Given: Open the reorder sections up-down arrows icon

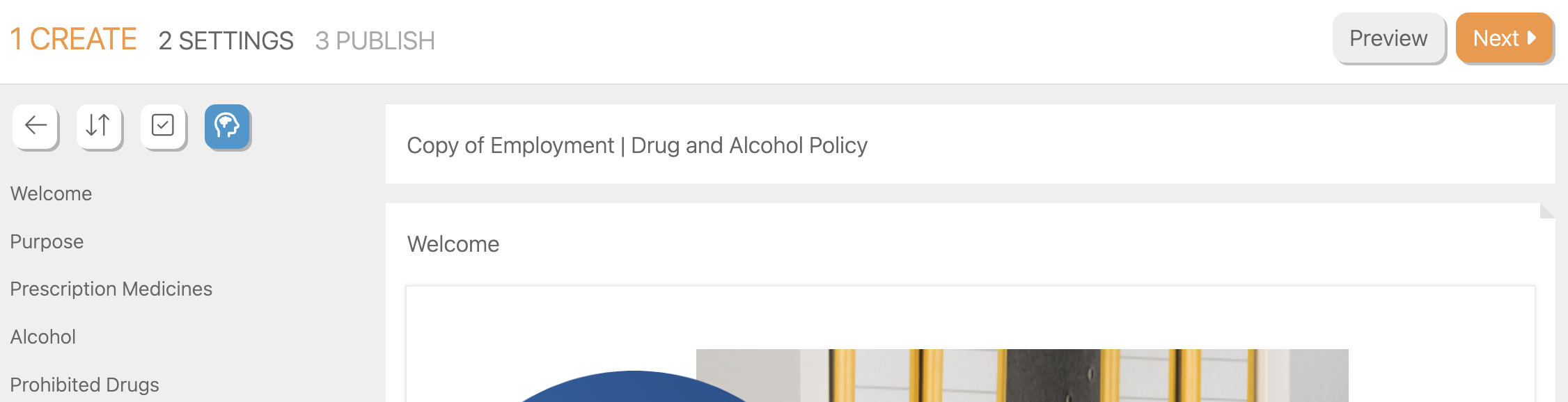Looking at the screenshot, I should (x=99, y=126).
